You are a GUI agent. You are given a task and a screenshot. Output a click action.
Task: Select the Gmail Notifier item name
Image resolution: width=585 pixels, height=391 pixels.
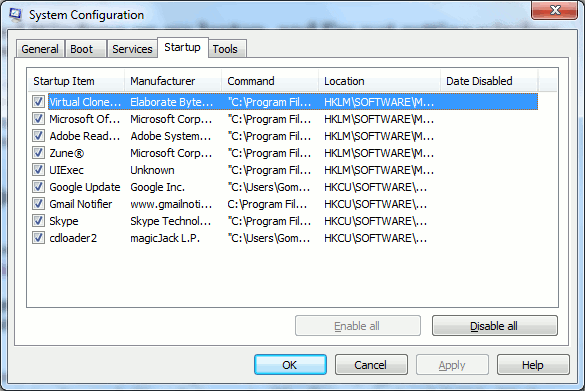click(81, 204)
